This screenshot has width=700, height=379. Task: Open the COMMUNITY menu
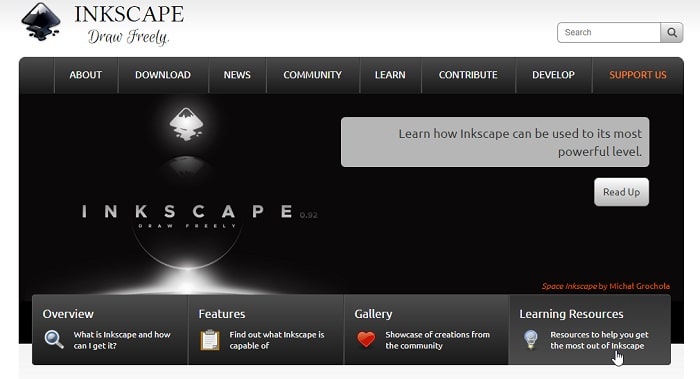tap(312, 75)
